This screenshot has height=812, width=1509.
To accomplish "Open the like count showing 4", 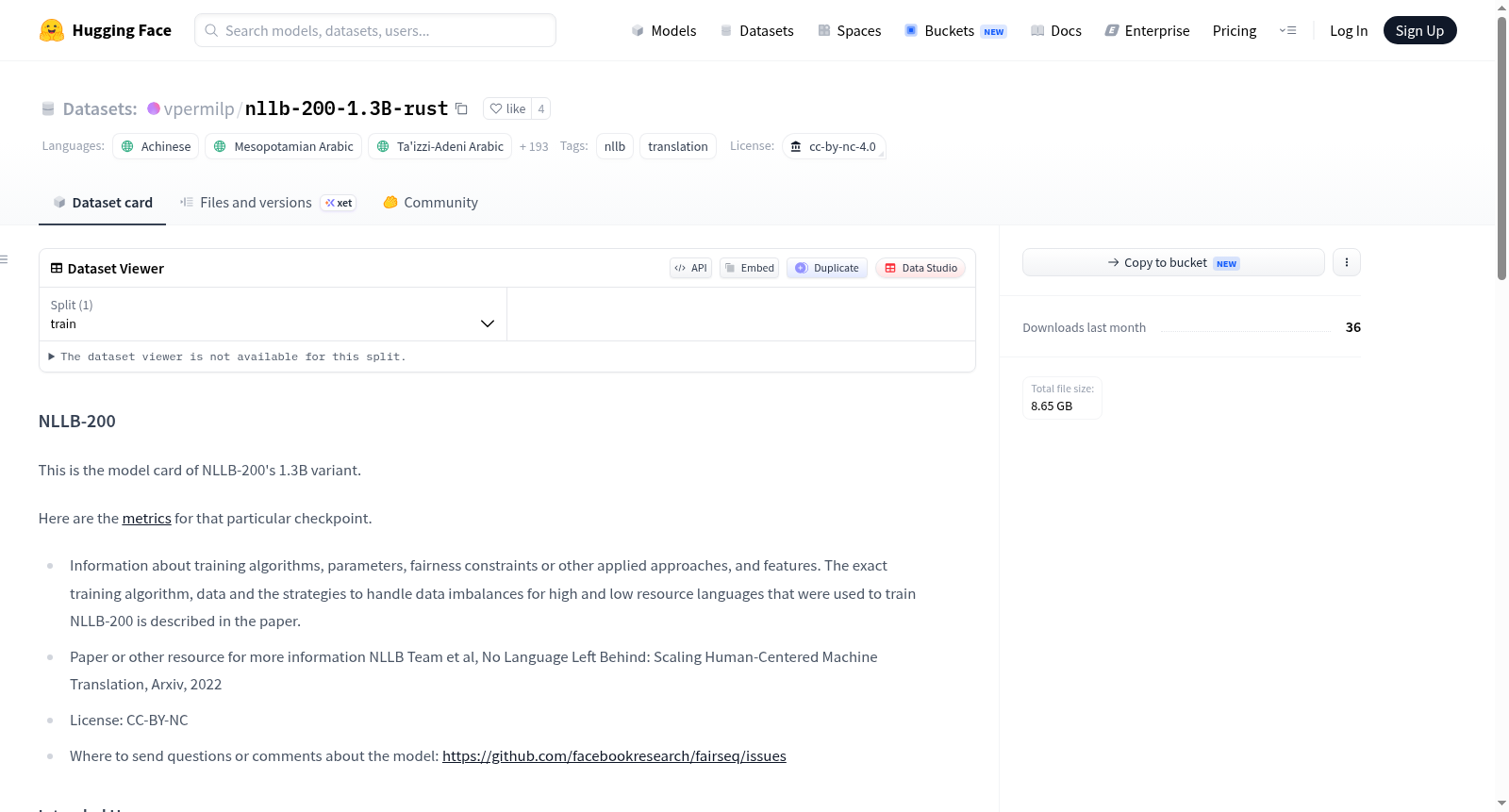I will (541, 108).
